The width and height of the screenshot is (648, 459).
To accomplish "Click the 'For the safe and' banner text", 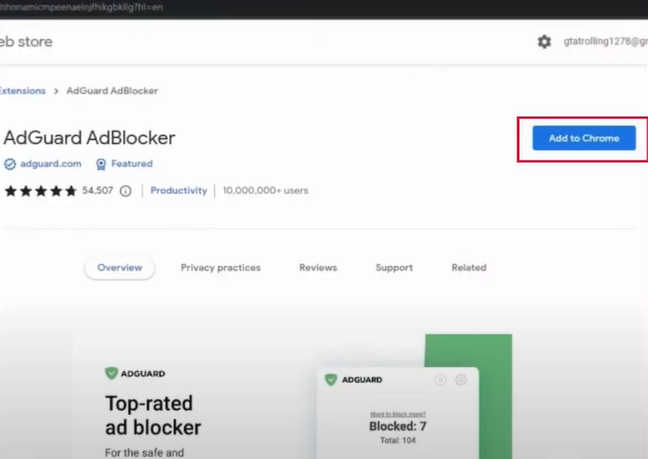I will tap(144, 453).
